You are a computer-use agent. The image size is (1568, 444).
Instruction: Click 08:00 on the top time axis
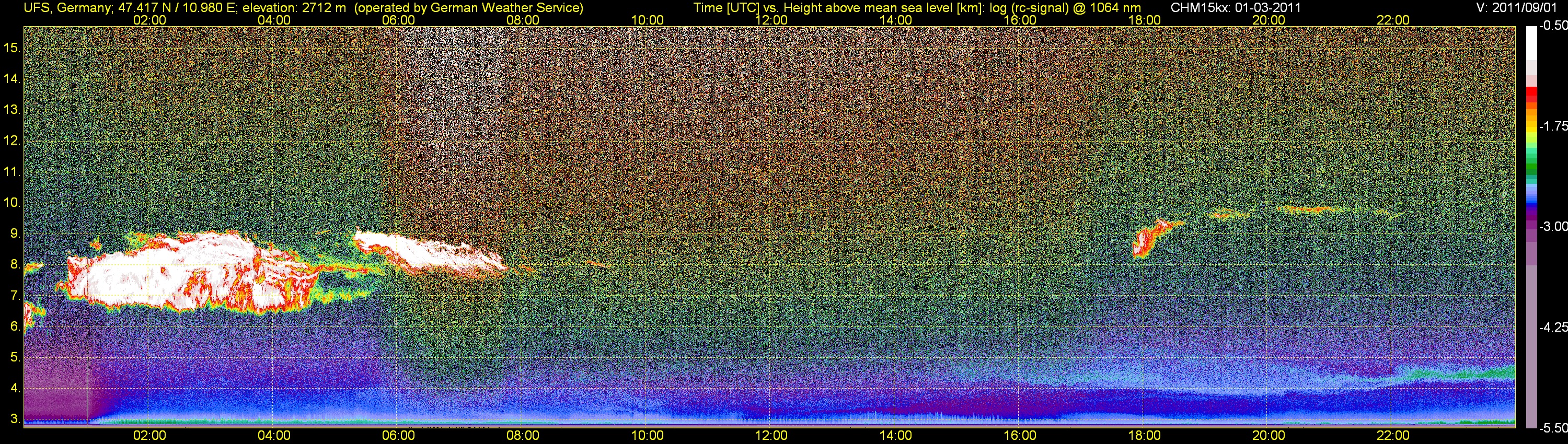click(523, 20)
